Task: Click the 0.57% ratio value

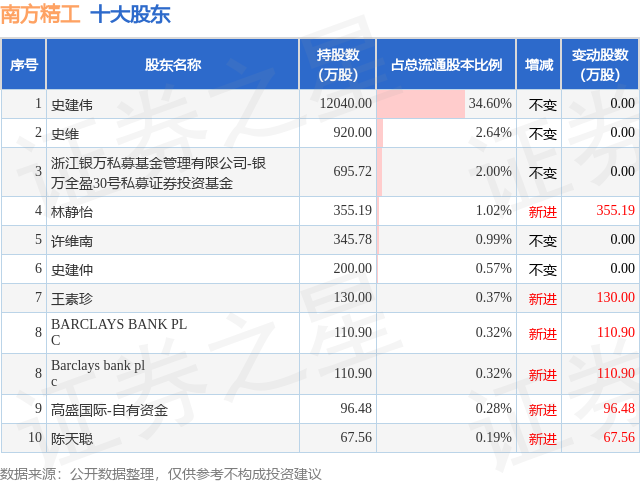Action: (x=493, y=268)
